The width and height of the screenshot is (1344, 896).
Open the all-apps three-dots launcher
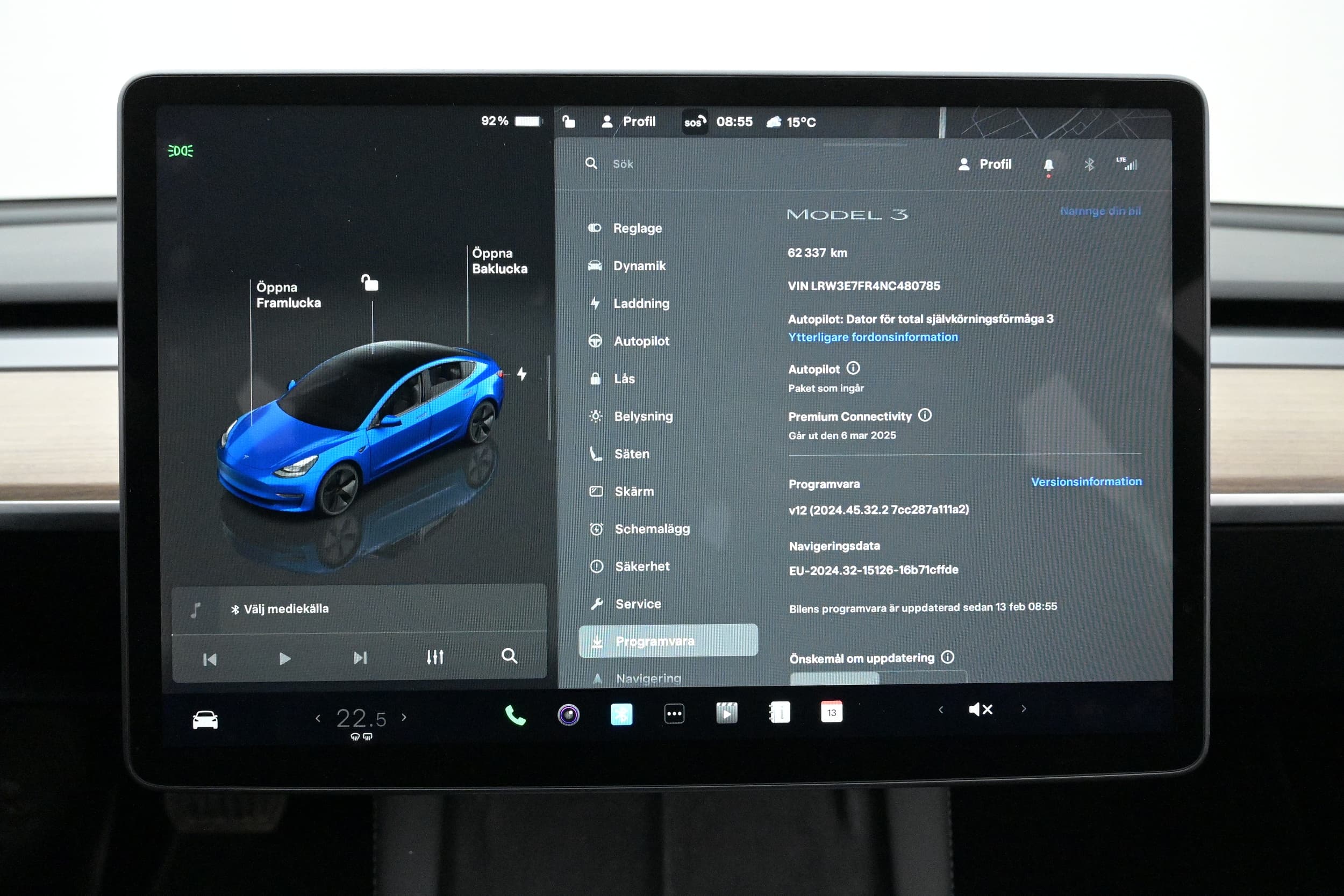point(674,713)
